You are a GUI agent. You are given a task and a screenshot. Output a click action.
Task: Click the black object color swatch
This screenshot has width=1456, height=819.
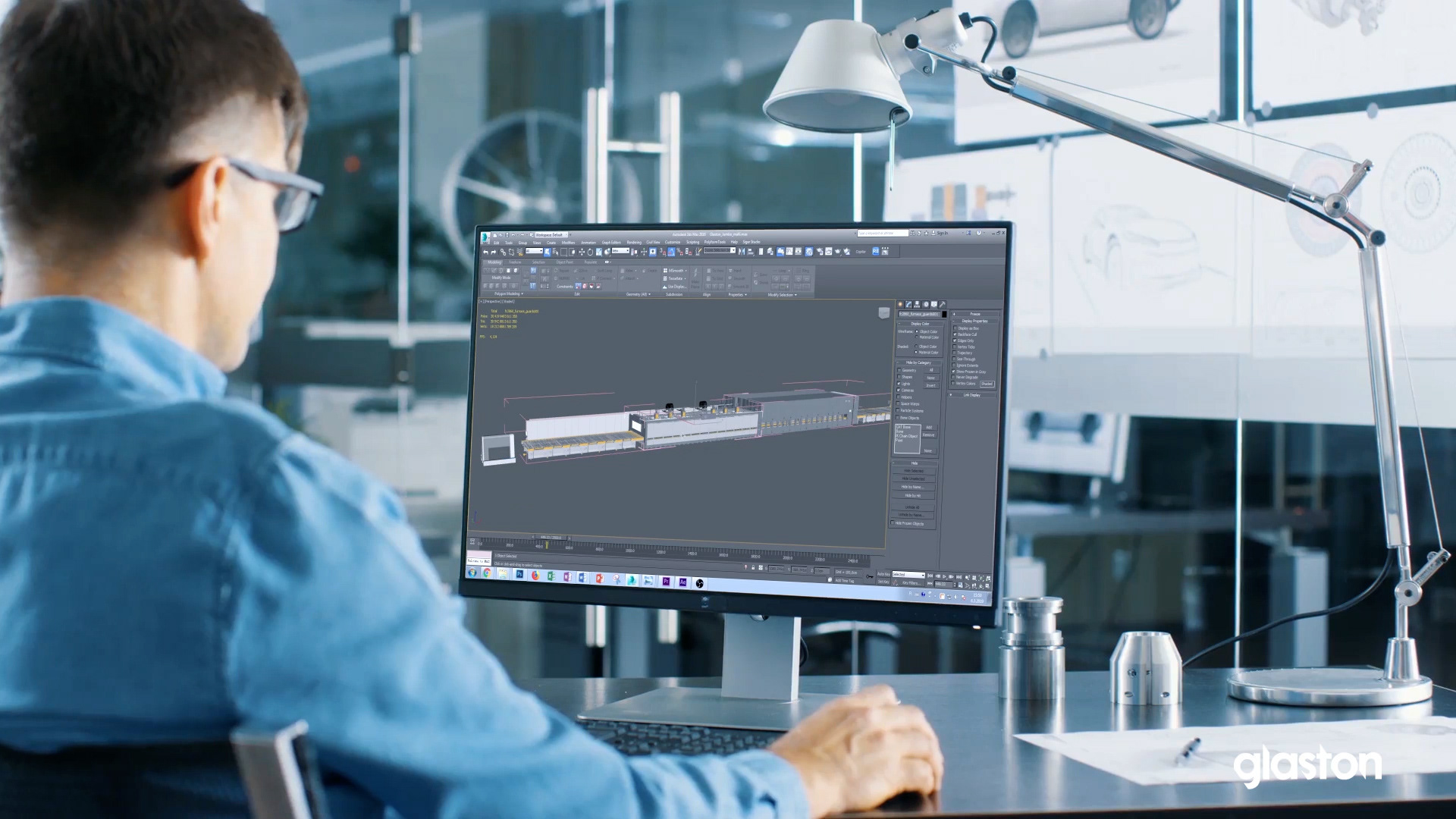(944, 314)
